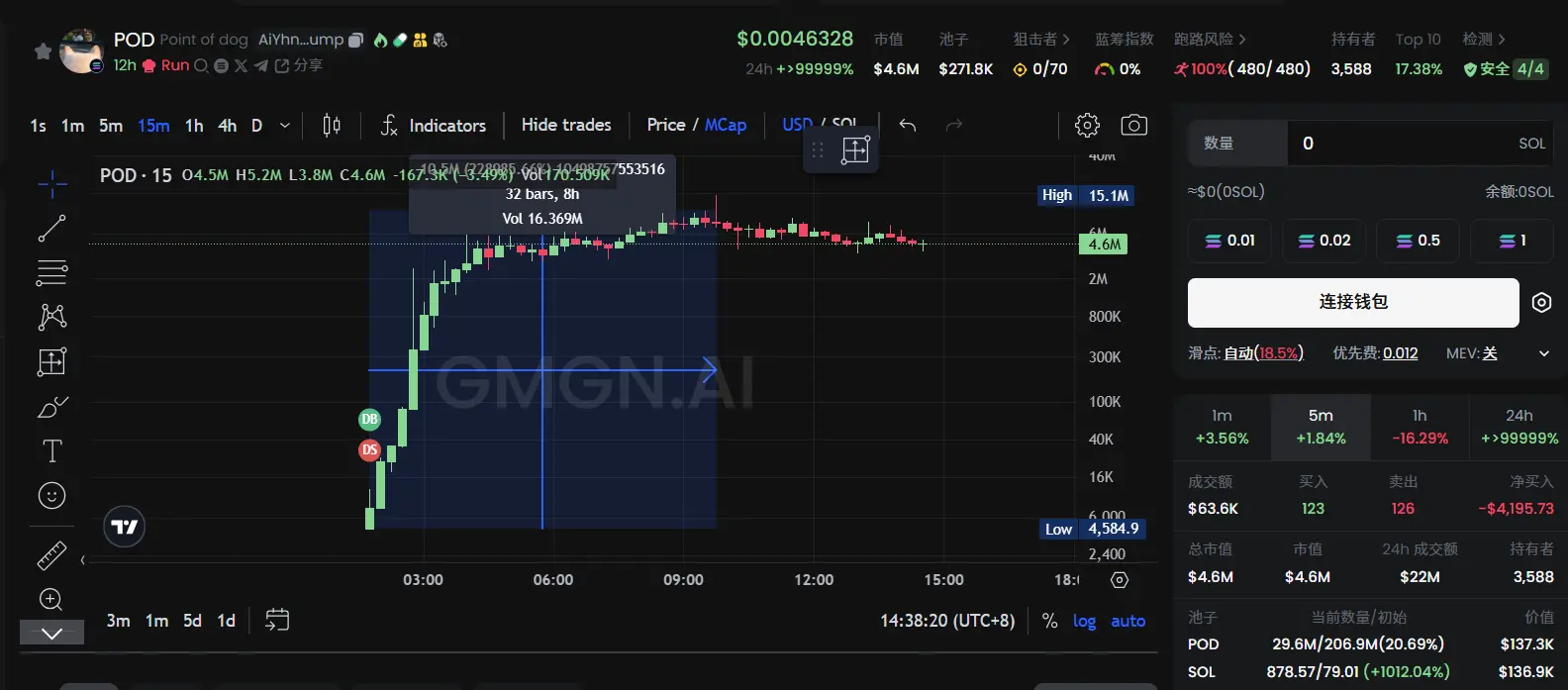This screenshot has height=690, width=1568.
Task: Switch to the 1h stats tab
Action: [1420, 427]
